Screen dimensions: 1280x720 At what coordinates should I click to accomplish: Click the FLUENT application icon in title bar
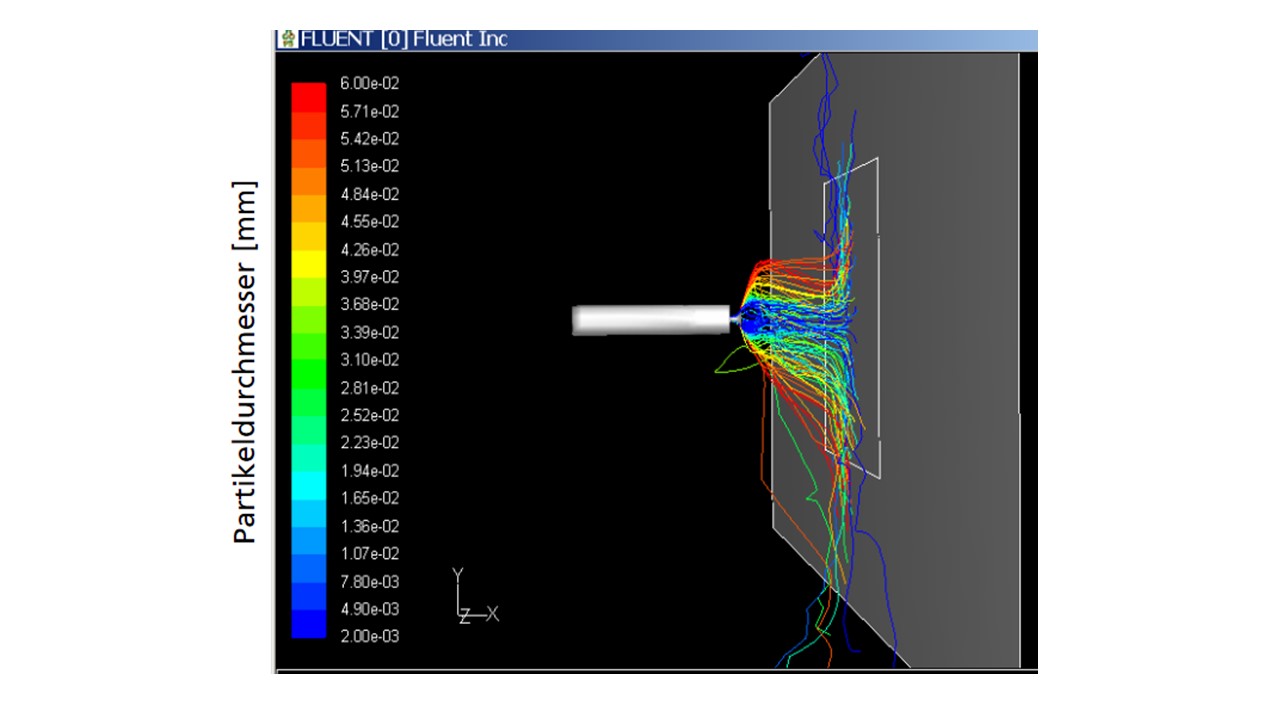(x=288, y=40)
